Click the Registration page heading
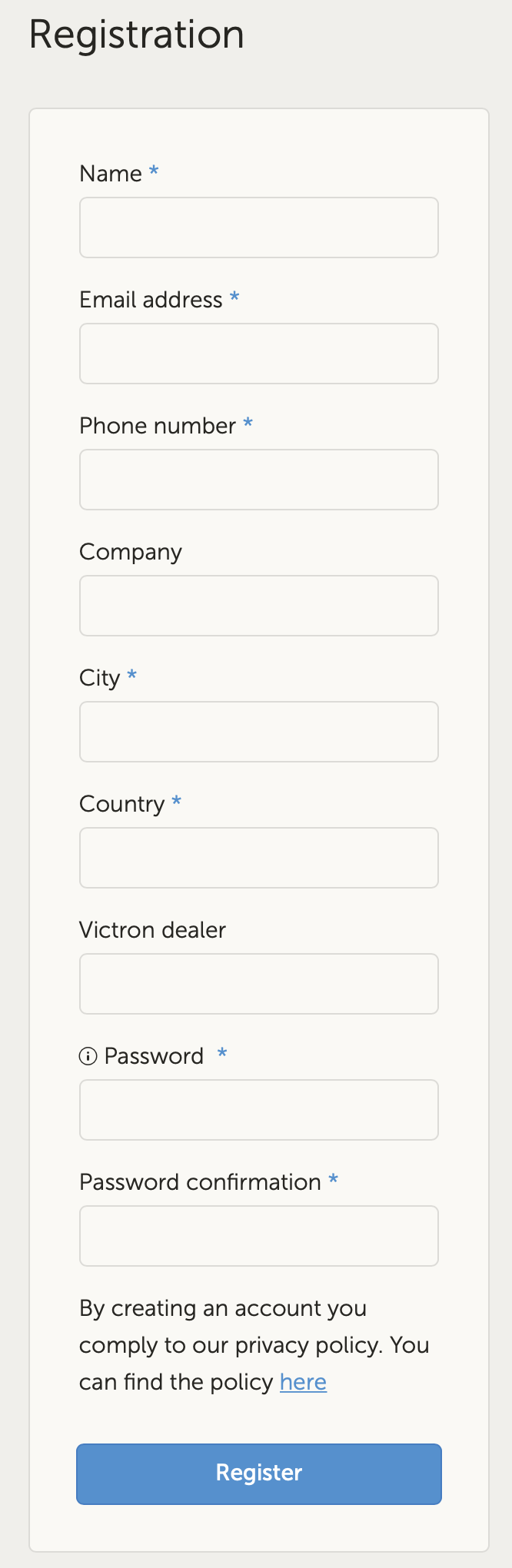Screen dimensions: 512x1568 click(x=137, y=35)
